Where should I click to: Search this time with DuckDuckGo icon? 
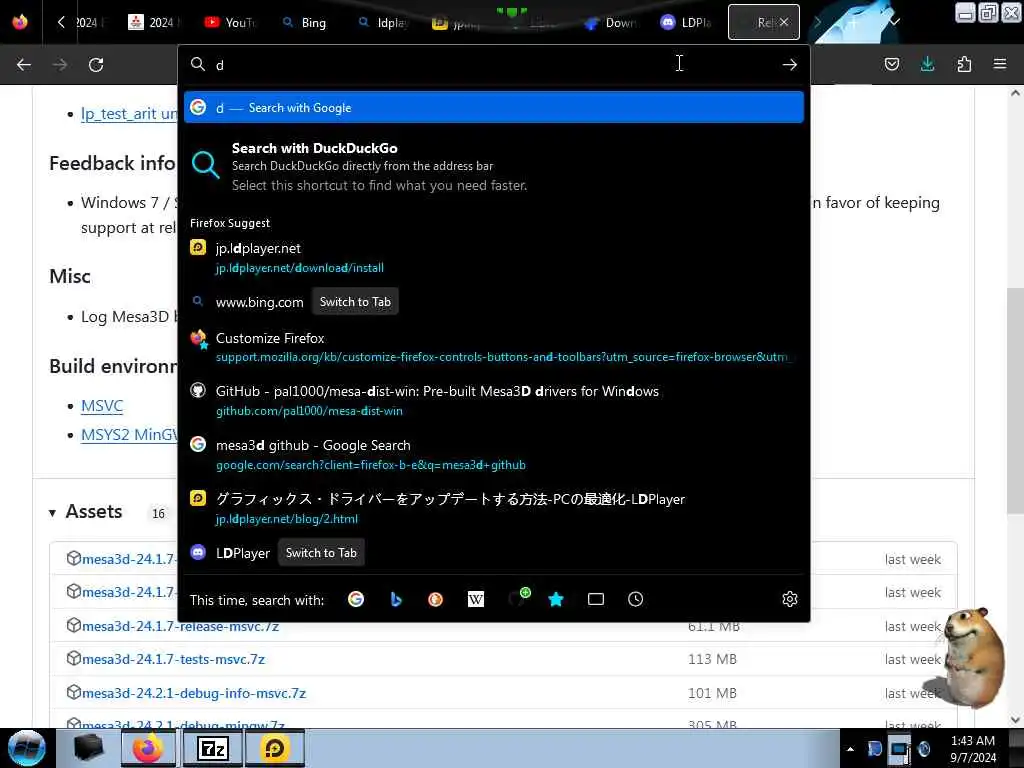coord(435,599)
